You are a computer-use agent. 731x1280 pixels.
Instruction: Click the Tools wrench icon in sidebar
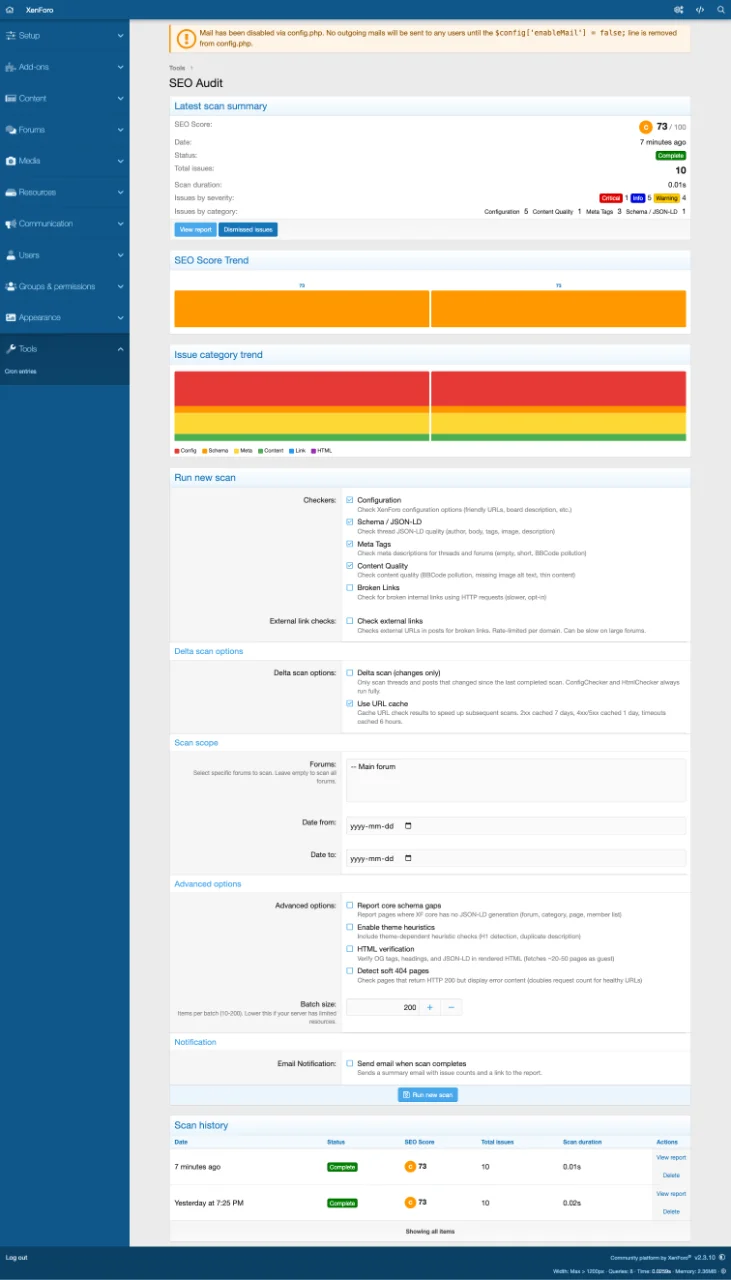tap(10, 349)
